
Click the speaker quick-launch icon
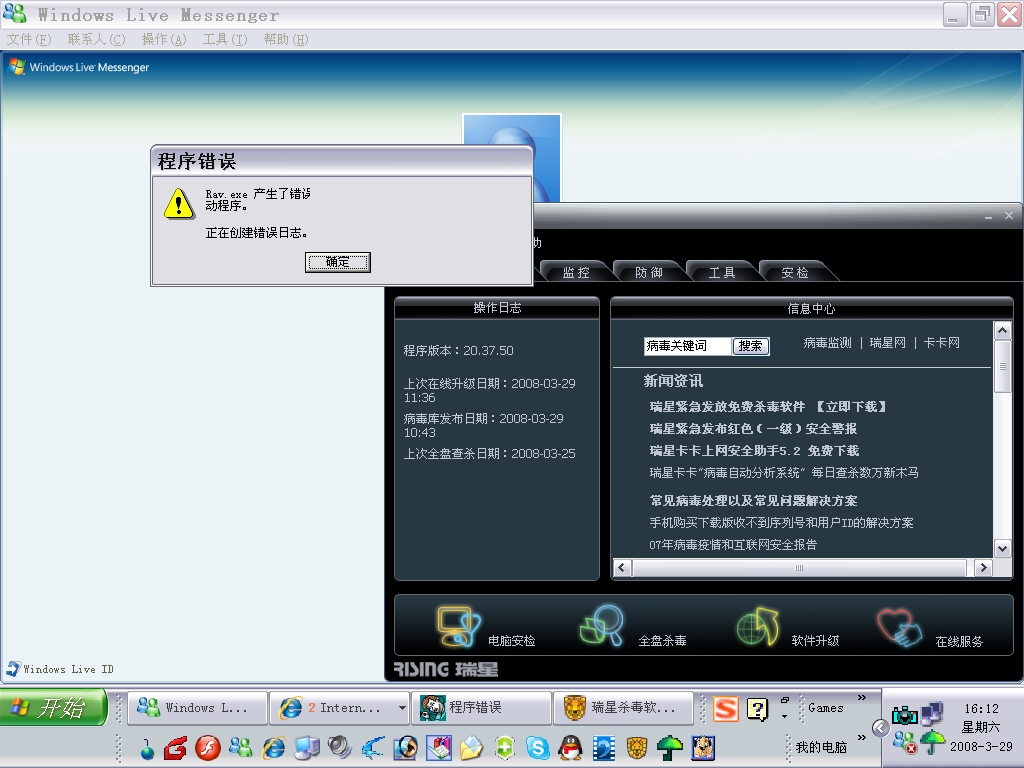tap(339, 747)
